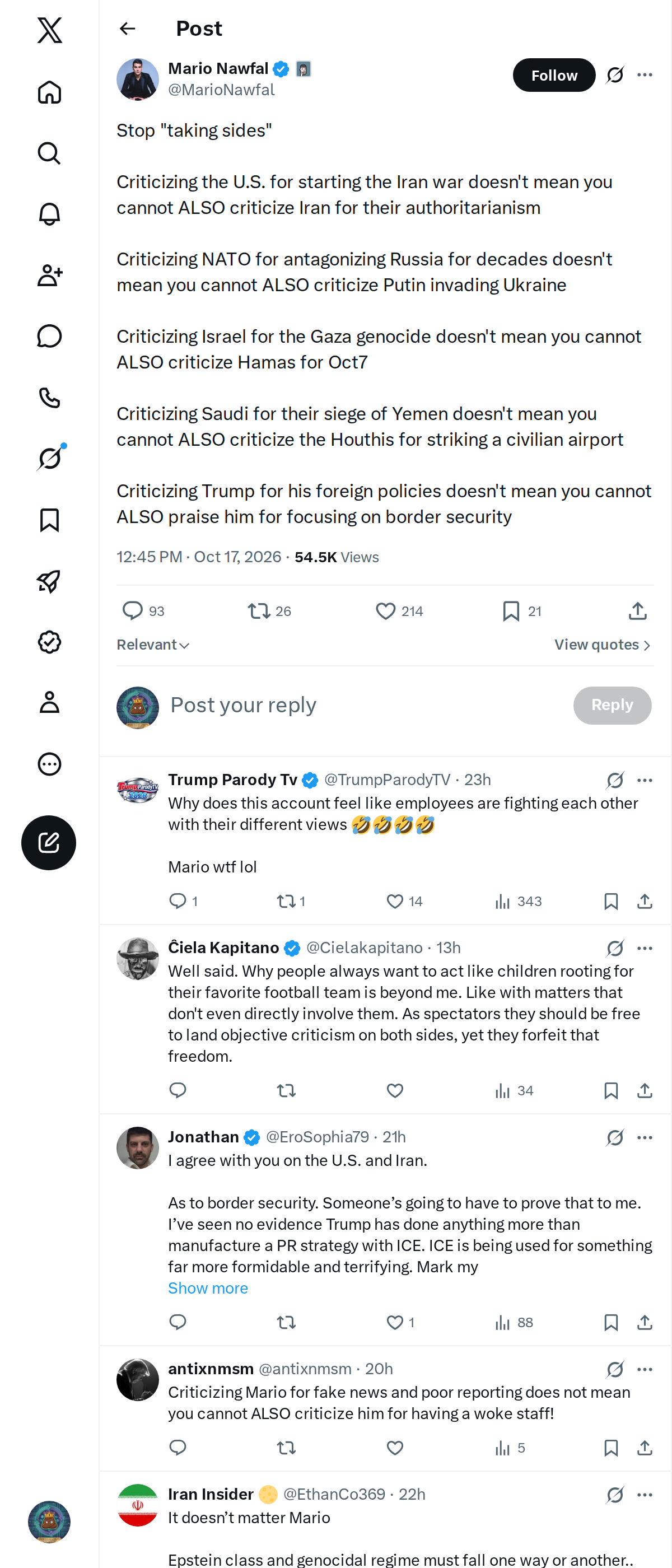Open the Premium rocket icon in sidebar
672x1568 pixels.
49,581
